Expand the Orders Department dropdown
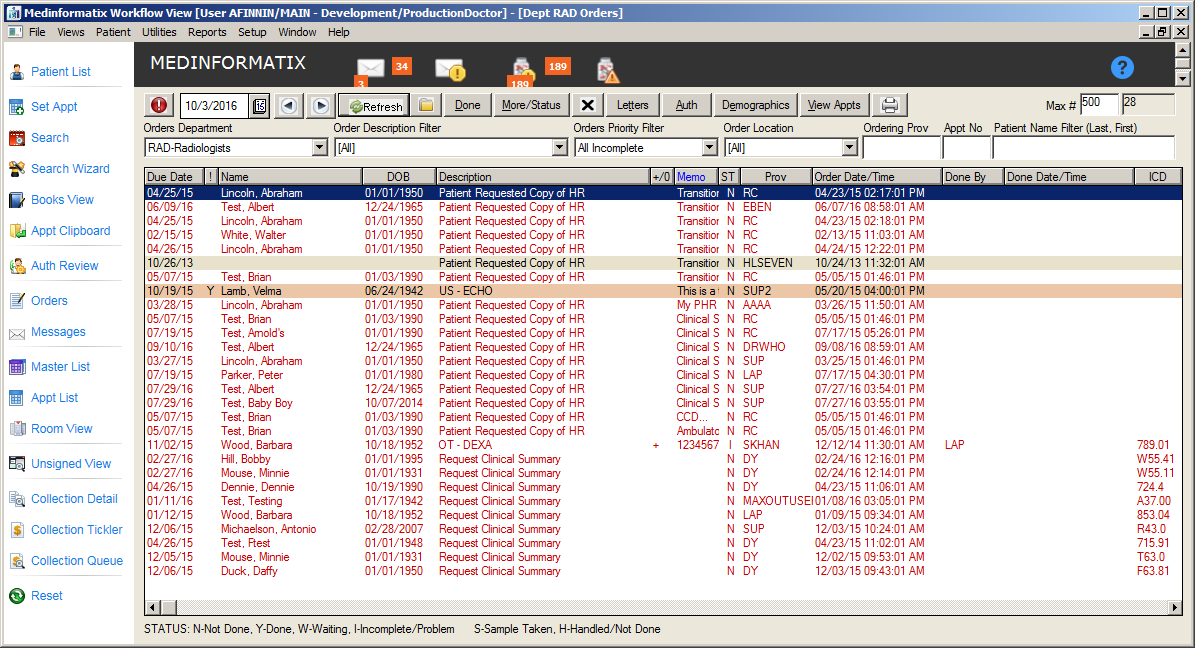1195x648 pixels. point(319,148)
